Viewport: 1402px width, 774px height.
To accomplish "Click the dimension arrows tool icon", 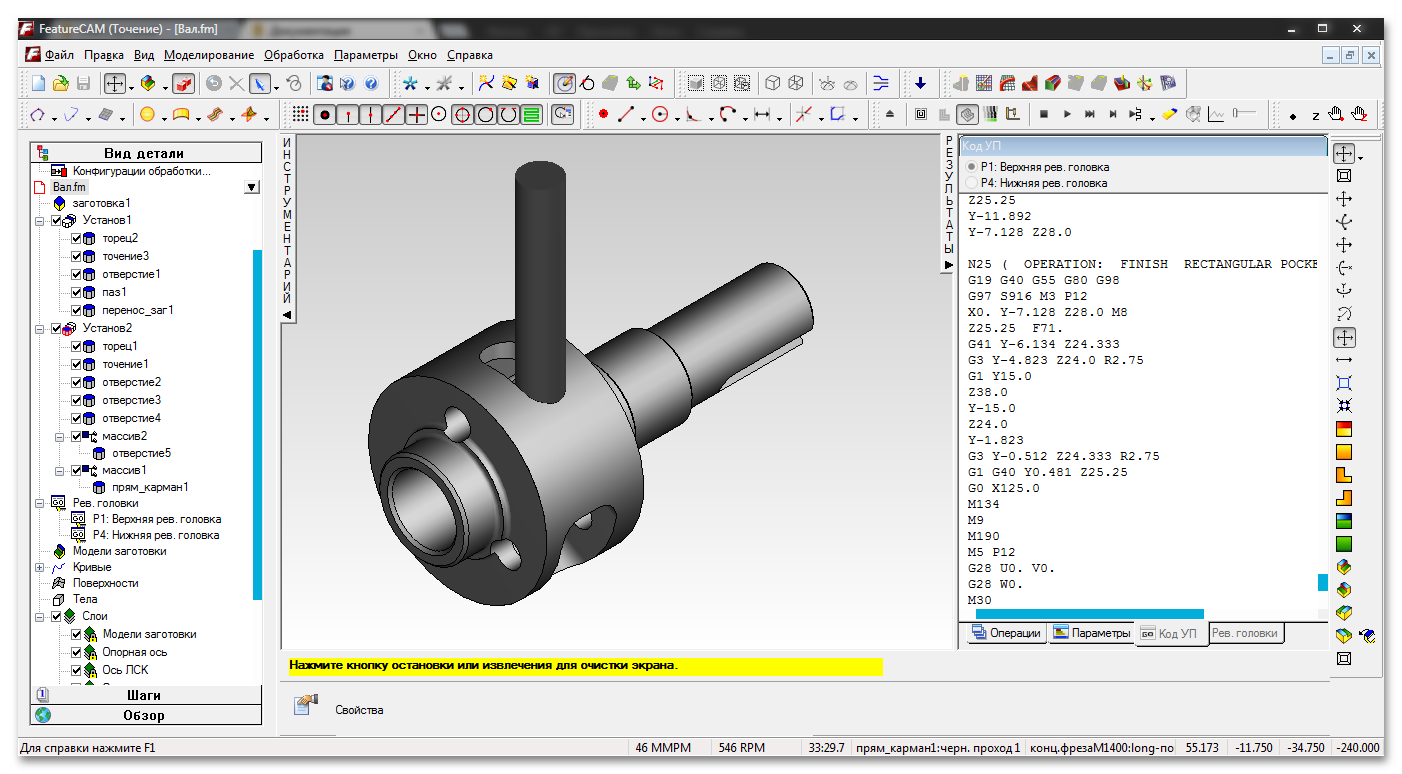I will pyautogui.click(x=763, y=115).
